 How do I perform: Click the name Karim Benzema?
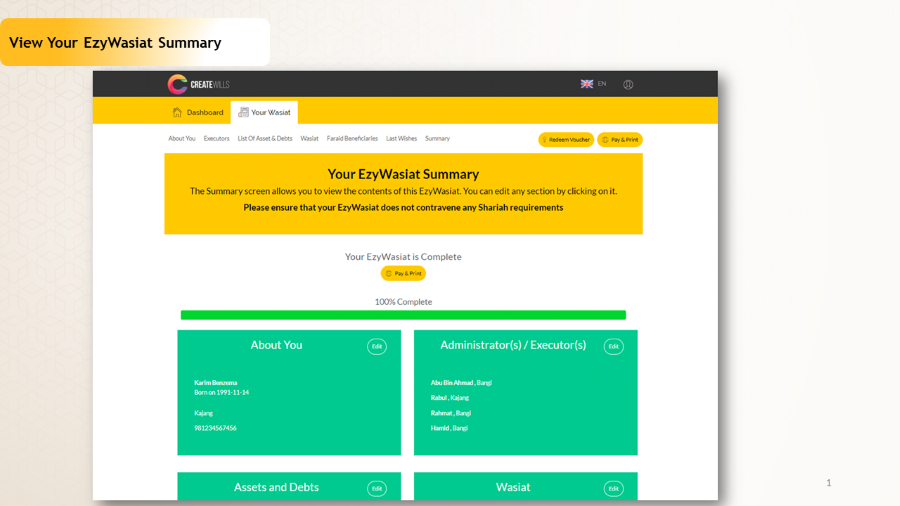point(216,383)
